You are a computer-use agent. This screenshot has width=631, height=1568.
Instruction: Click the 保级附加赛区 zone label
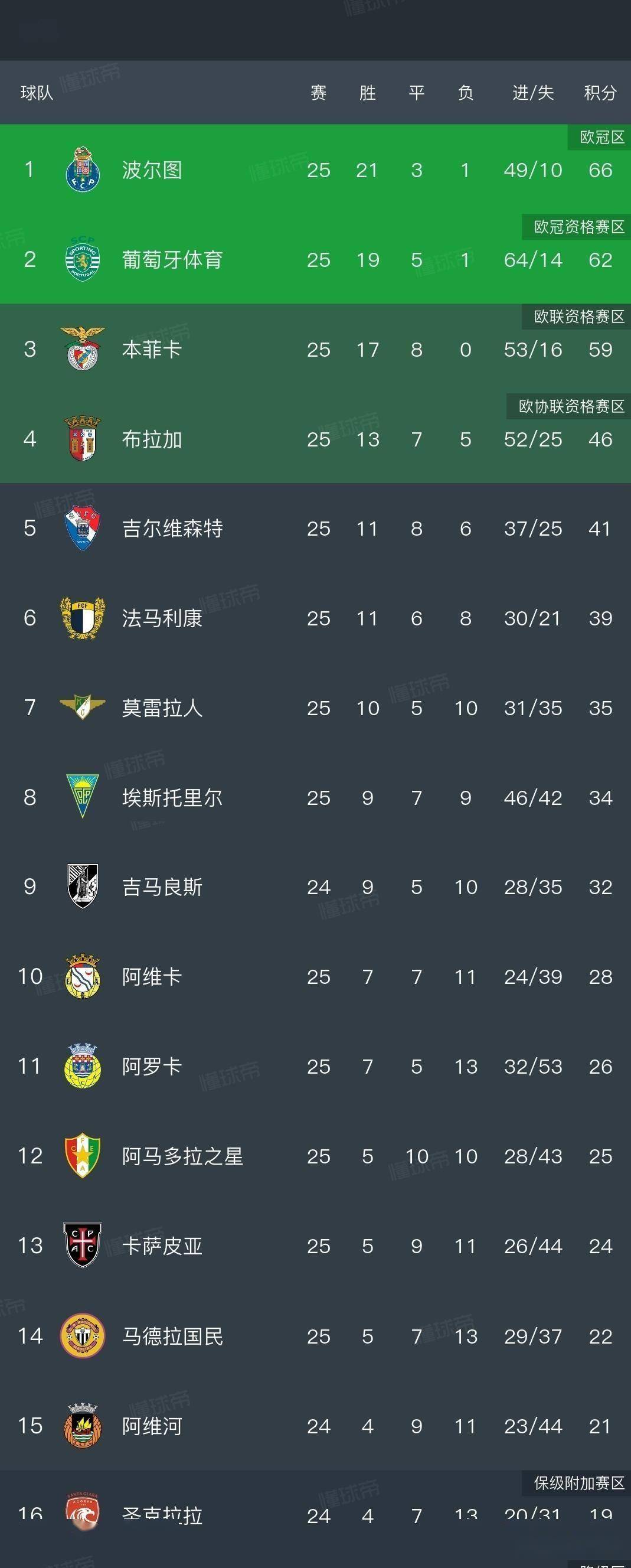pos(578,1483)
